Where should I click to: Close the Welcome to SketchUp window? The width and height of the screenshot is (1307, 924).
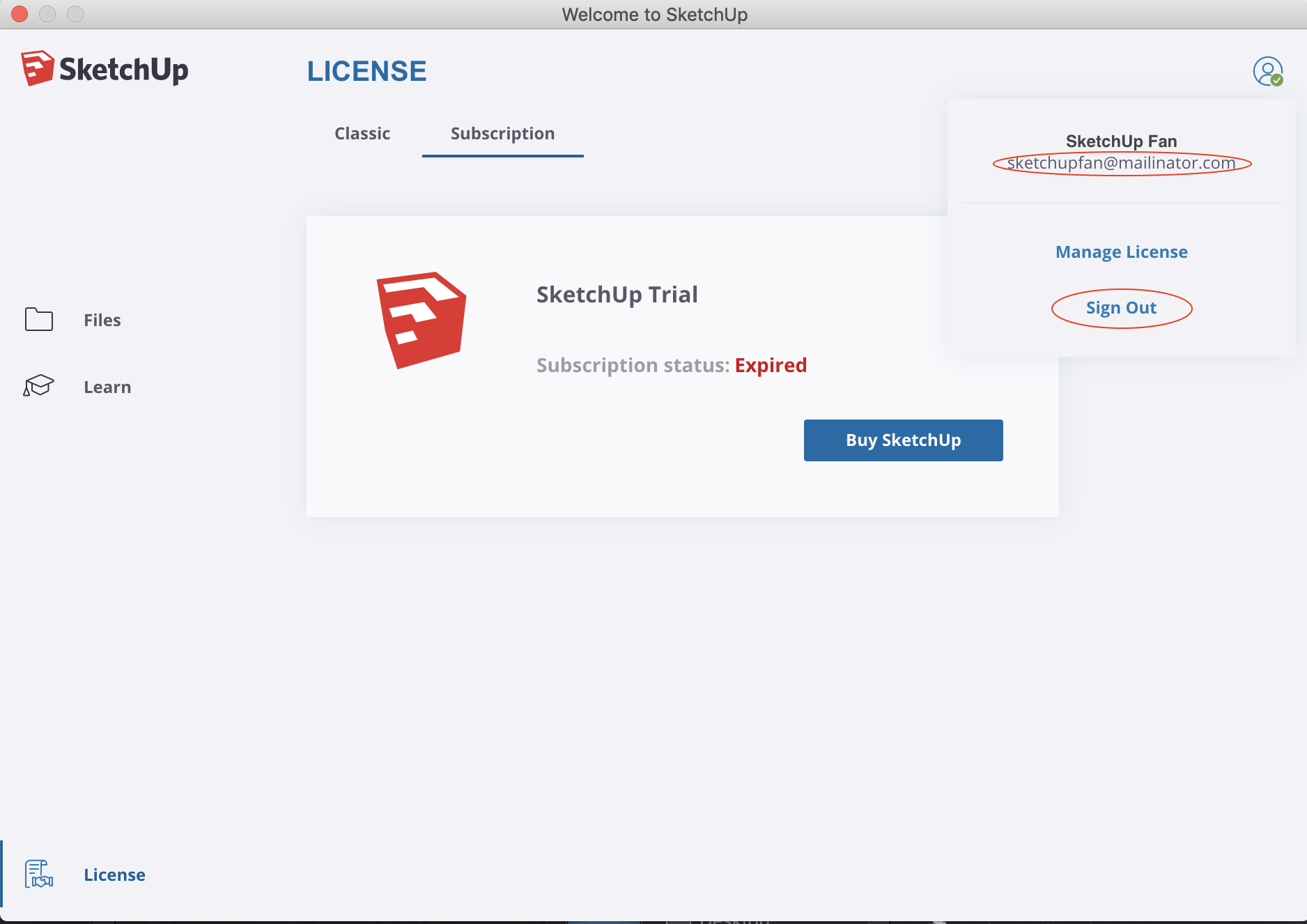pos(20,14)
